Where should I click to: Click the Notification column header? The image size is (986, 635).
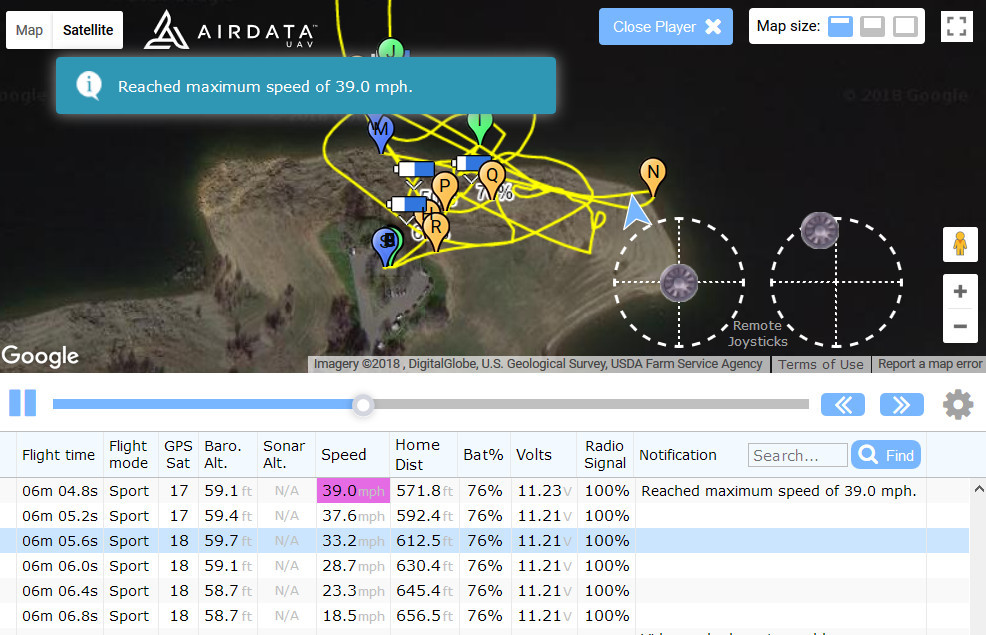(678, 455)
